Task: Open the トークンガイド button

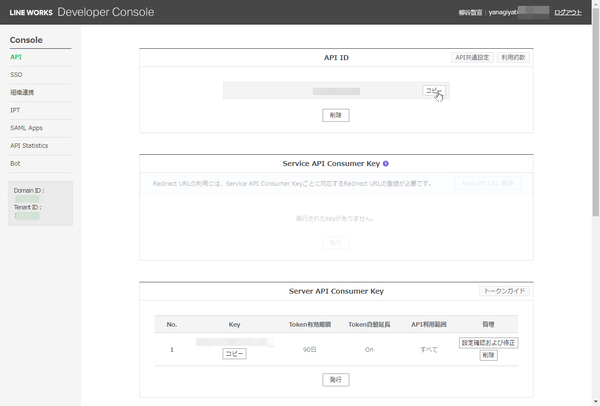Action: 504,291
